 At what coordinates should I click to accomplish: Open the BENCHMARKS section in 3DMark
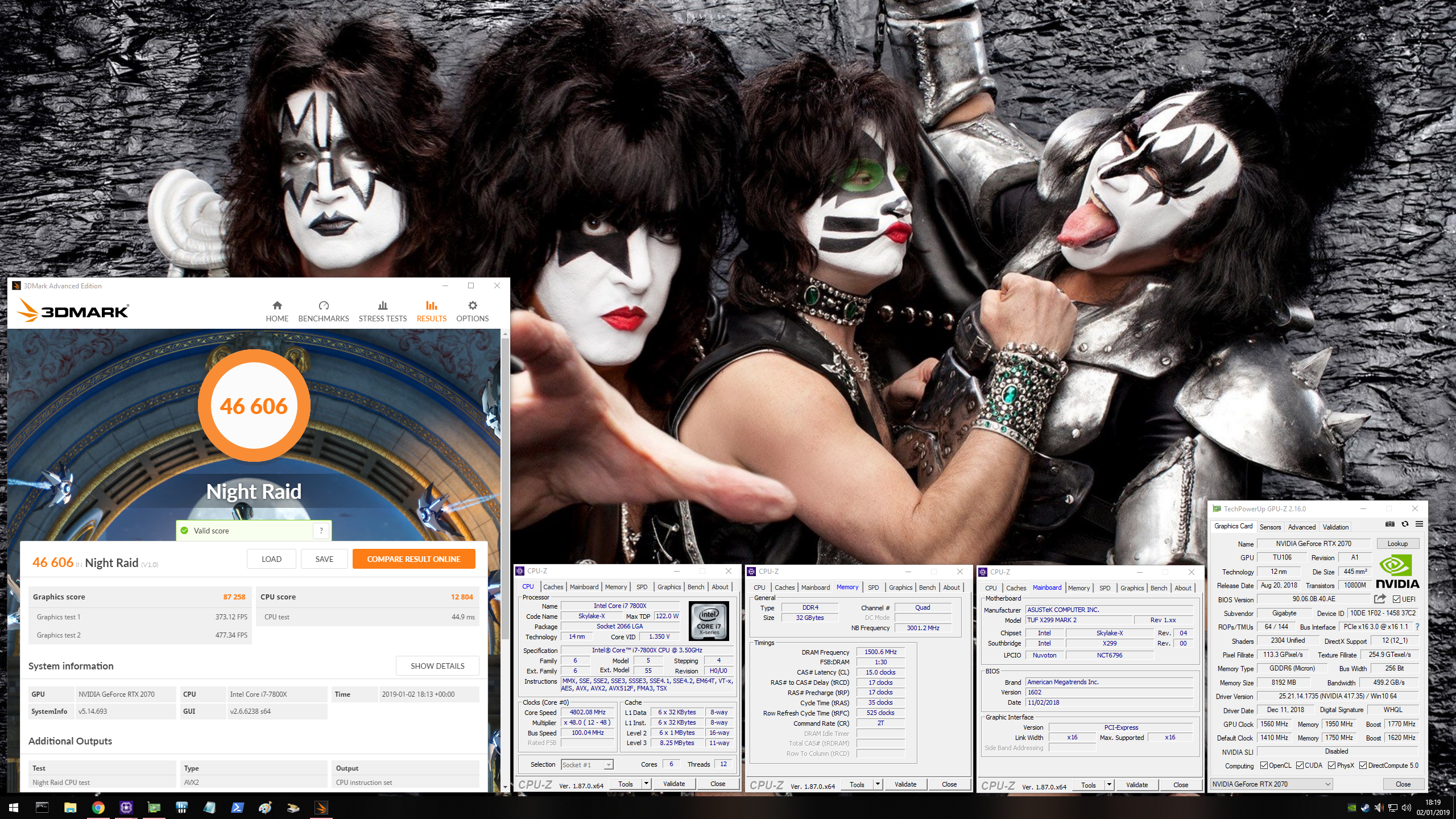point(324,312)
